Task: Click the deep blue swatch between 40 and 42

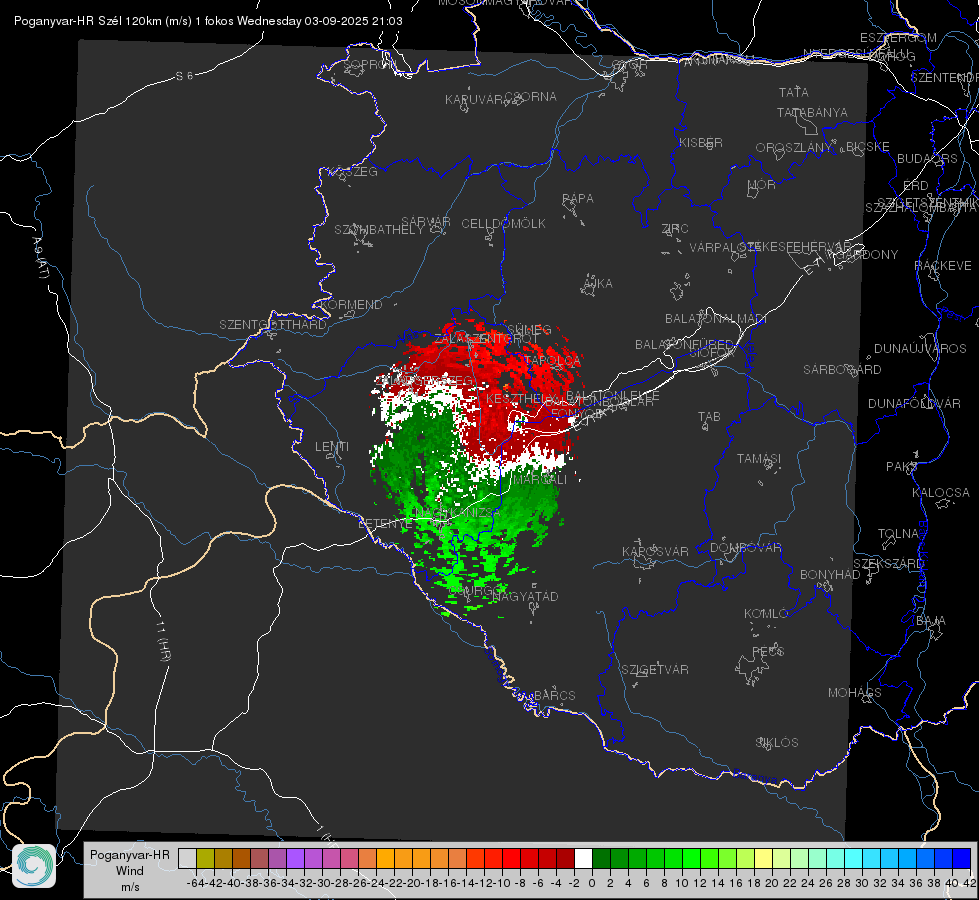Action: coord(962,858)
